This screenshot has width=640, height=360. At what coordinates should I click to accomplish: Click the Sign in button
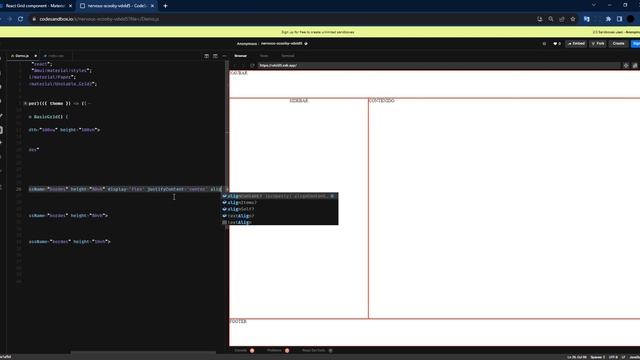click(x=636, y=44)
